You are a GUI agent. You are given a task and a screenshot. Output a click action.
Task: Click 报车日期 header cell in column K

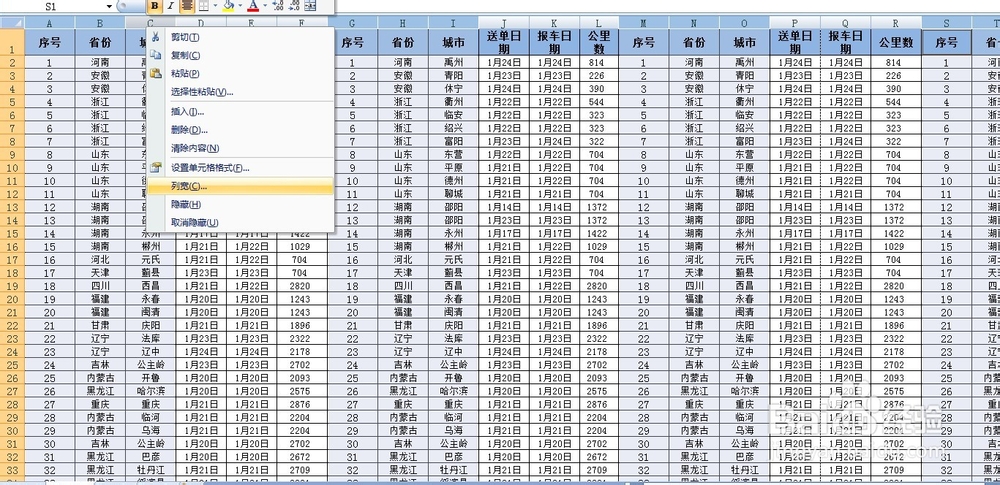[554, 43]
